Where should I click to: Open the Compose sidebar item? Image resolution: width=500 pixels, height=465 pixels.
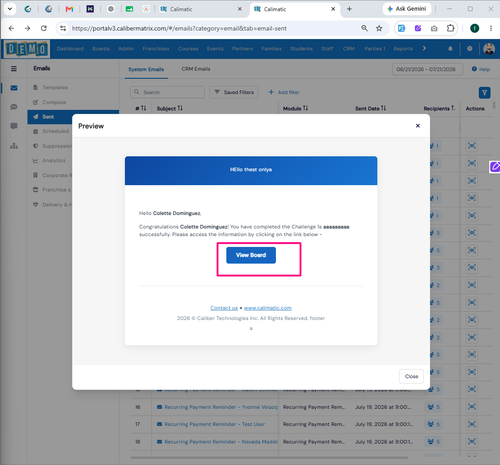(x=54, y=102)
